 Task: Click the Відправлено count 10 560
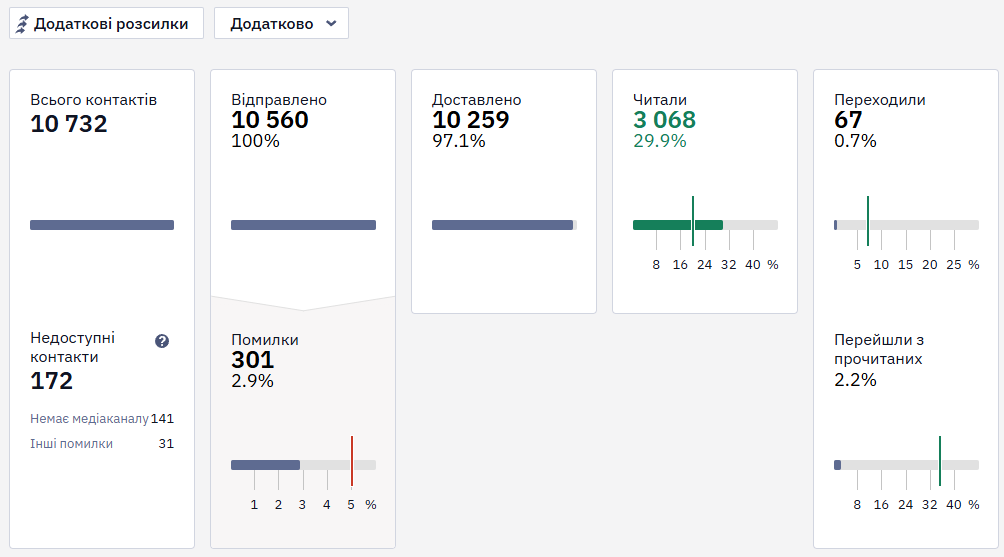270,120
